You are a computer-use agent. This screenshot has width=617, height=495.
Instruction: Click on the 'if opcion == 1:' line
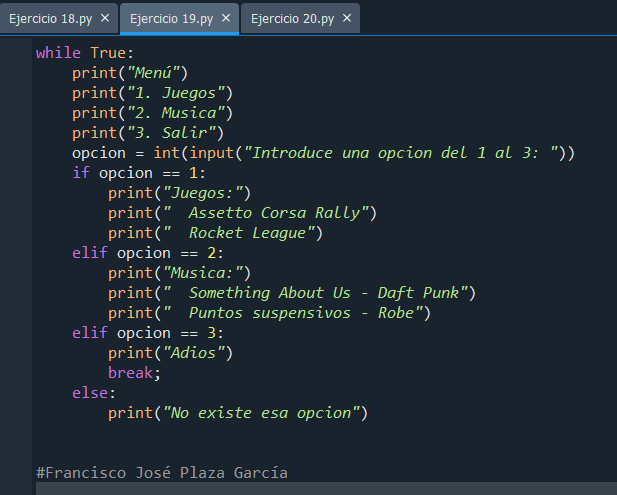coord(138,173)
